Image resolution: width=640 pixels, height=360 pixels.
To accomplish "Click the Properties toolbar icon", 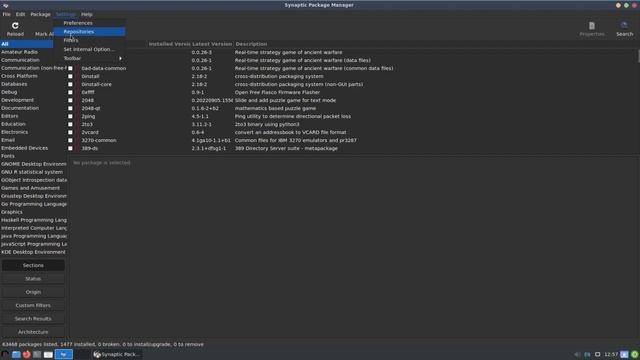I will [591, 26].
